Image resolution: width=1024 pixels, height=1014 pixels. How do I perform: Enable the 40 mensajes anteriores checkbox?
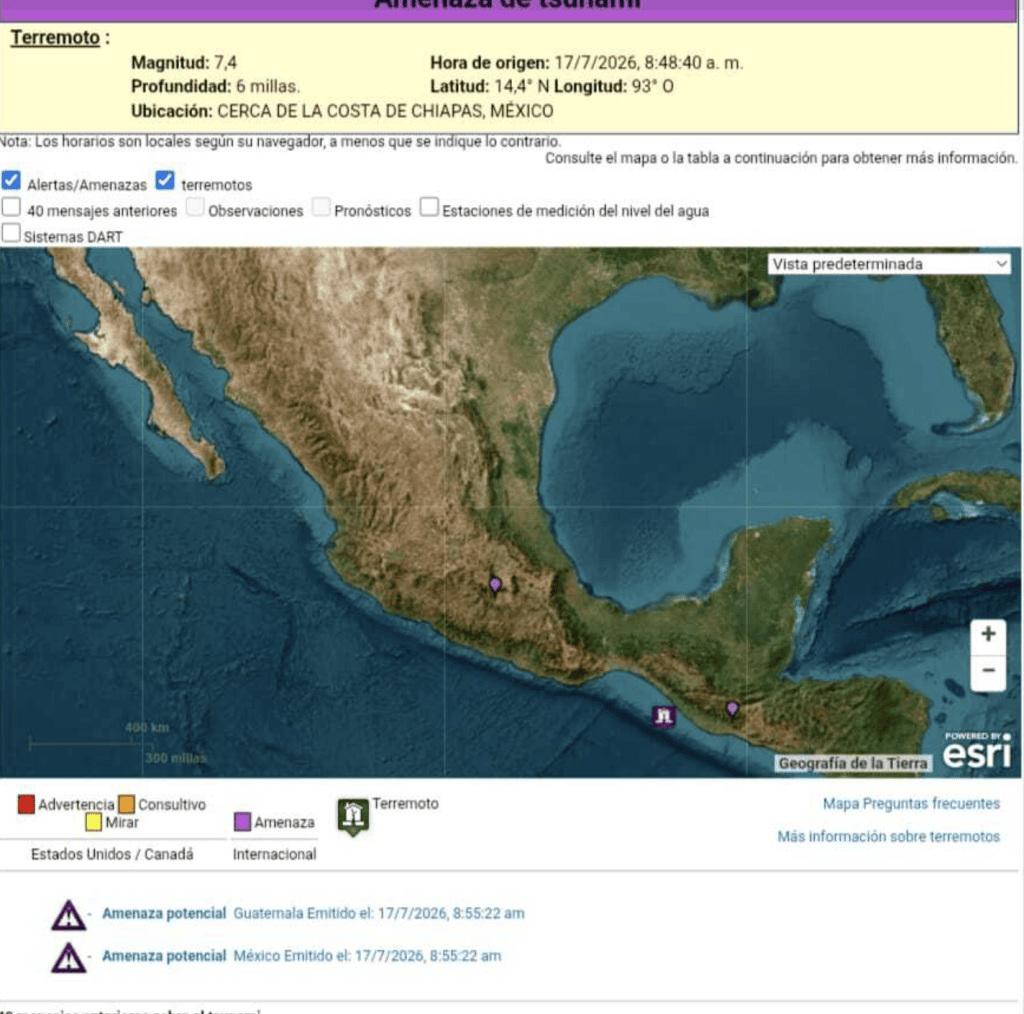(x=11, y=207)
